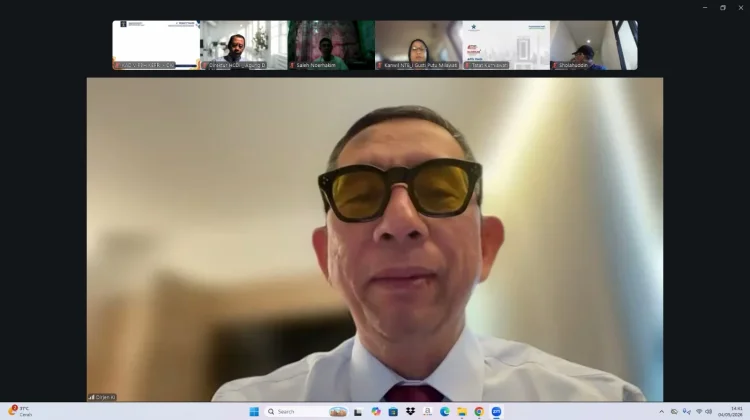
Task: Open the Zoom app in taskbar
Action: (x=496, y=411)
